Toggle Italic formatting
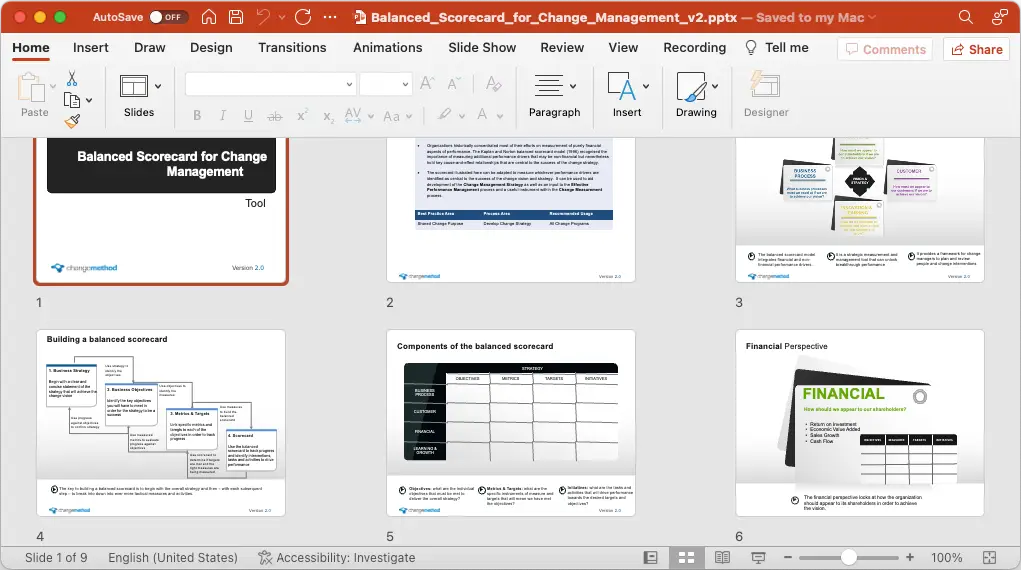This screenshot has width=1021, height=570. (223, 116)
